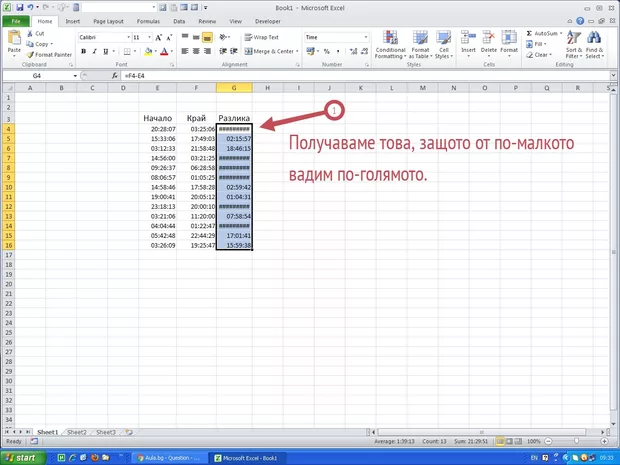Open the green File tab
This screenshot has width=620, height=465.
17,20
